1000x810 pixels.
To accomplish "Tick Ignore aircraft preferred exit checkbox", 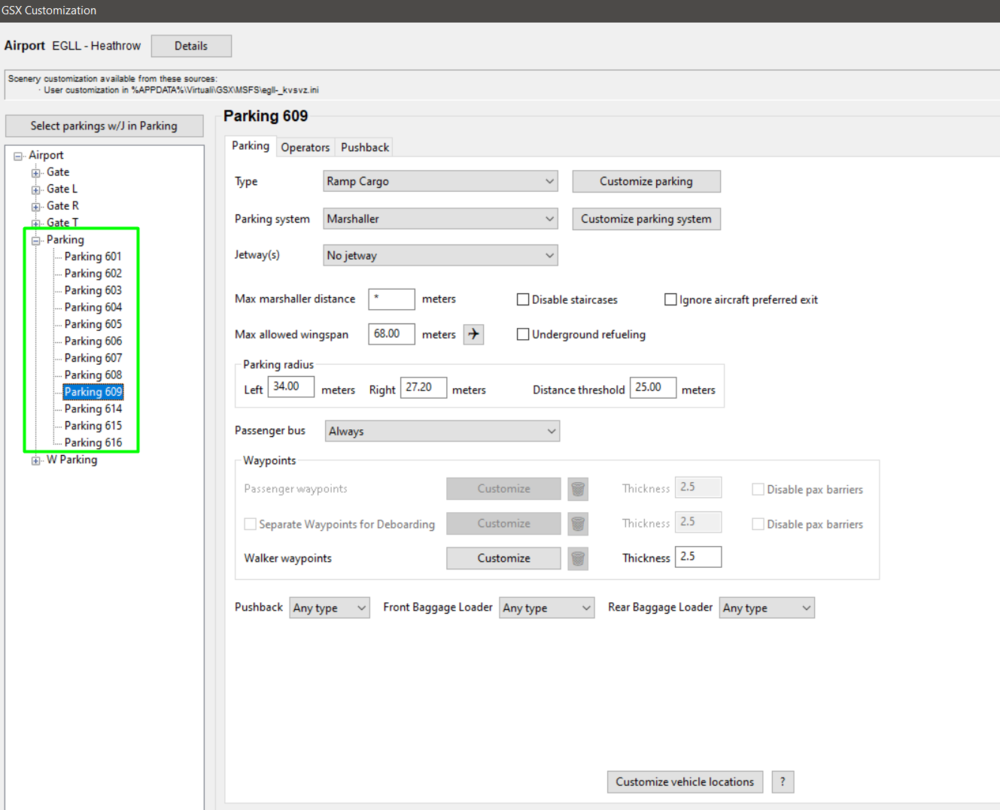I will (x=671, y=300).
